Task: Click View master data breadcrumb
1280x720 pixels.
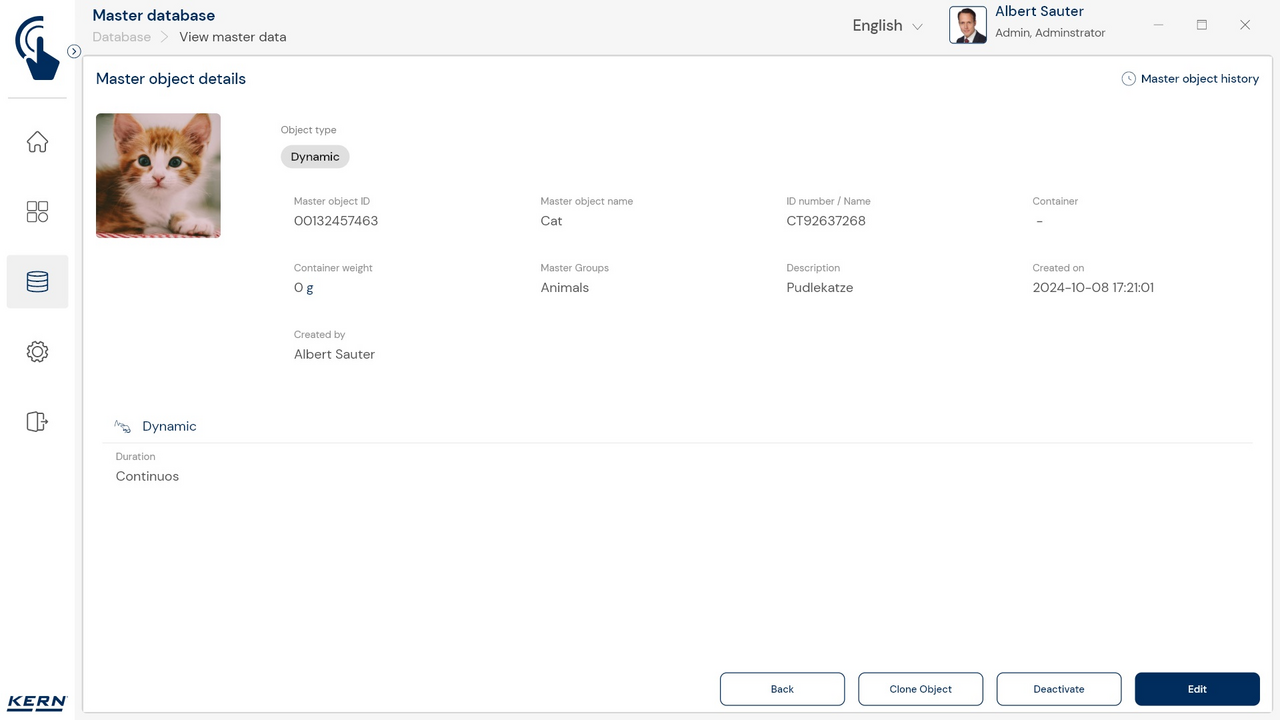Action: click(x=232, y=37)
